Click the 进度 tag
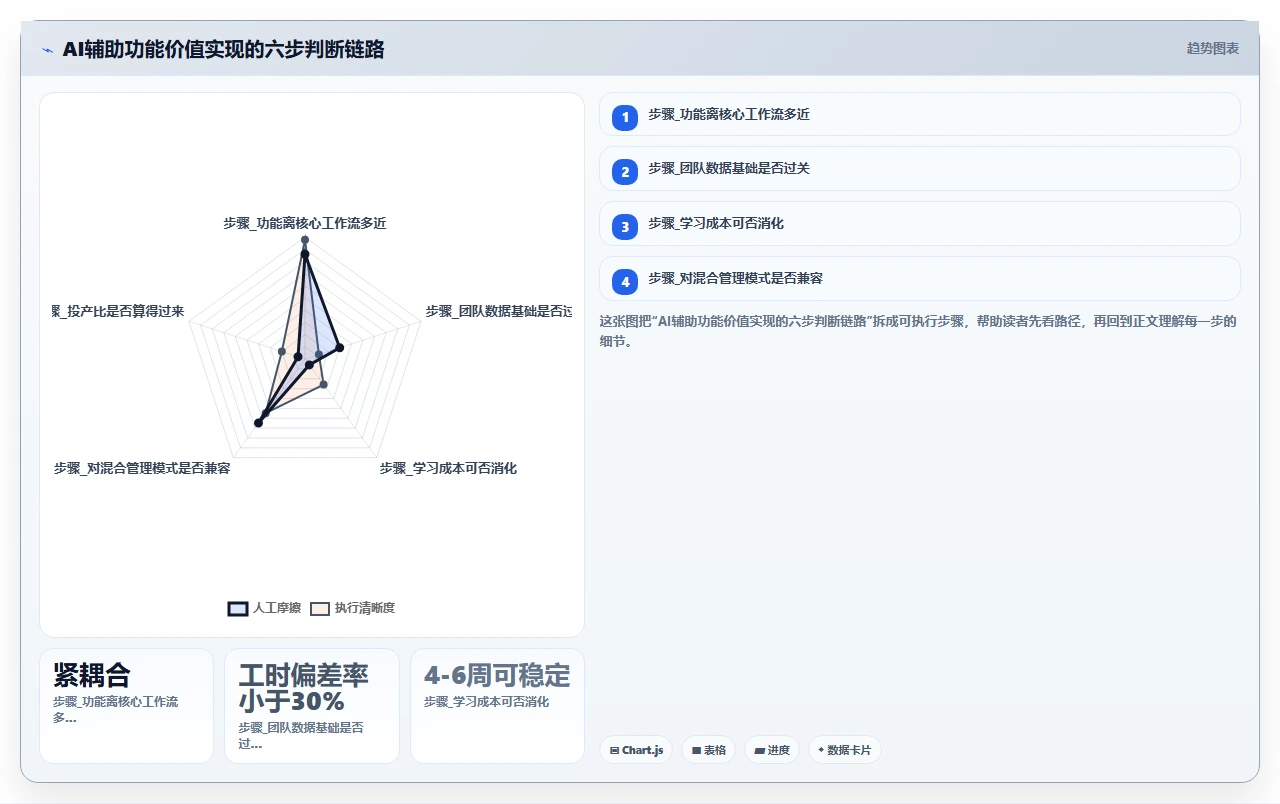Viewport: 1280px width, 804px height. coord(771,750)
